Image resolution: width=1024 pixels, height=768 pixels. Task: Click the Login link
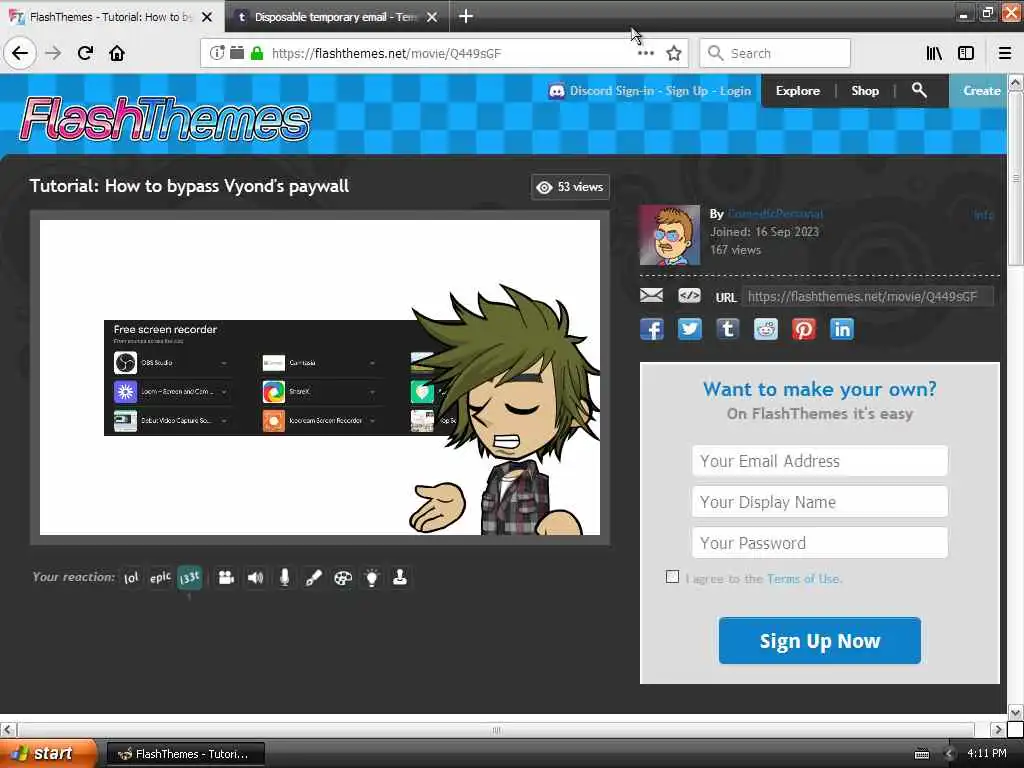[x=735, y=91]
